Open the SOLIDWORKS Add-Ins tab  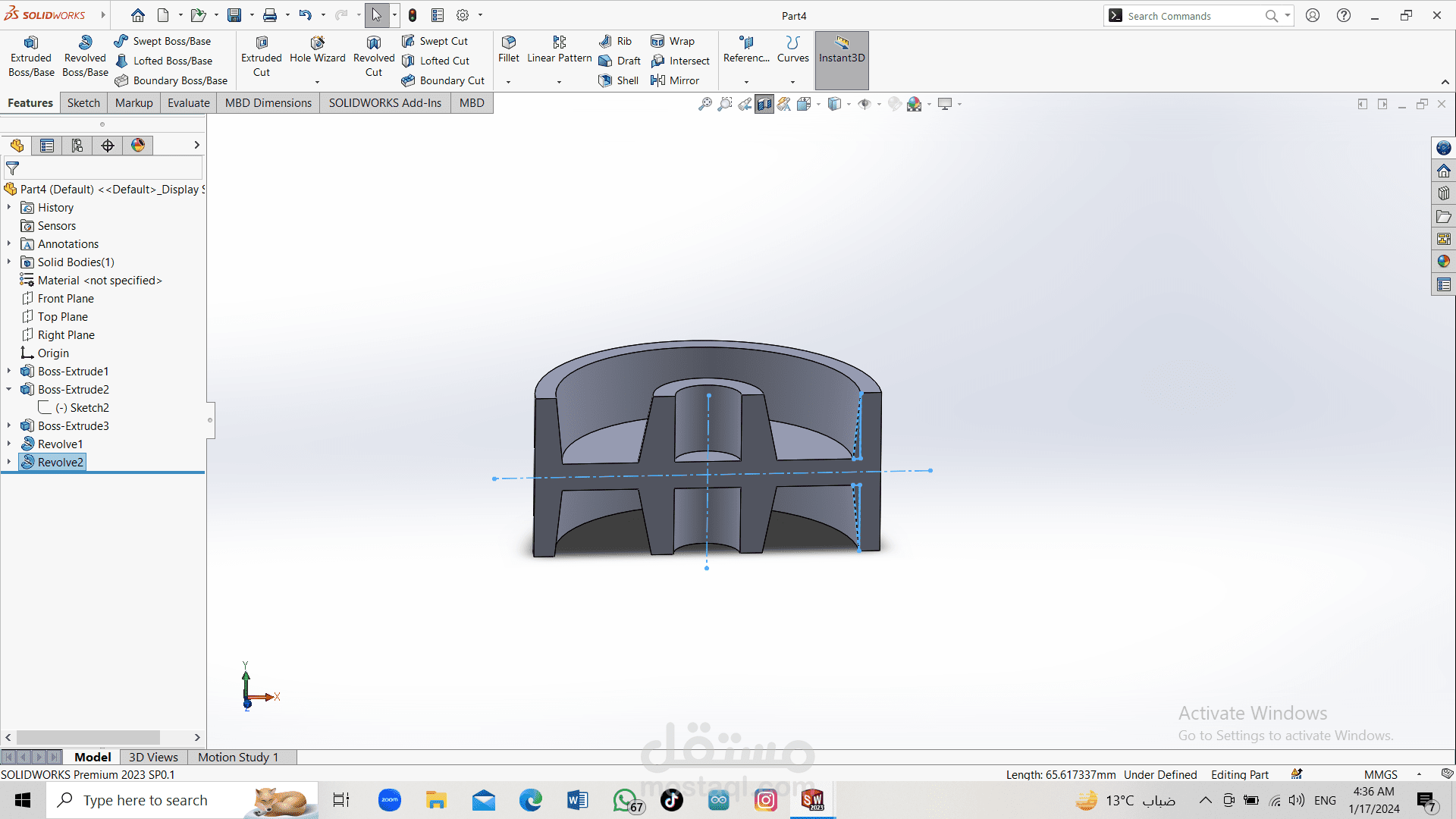click(x=384, y=102)
